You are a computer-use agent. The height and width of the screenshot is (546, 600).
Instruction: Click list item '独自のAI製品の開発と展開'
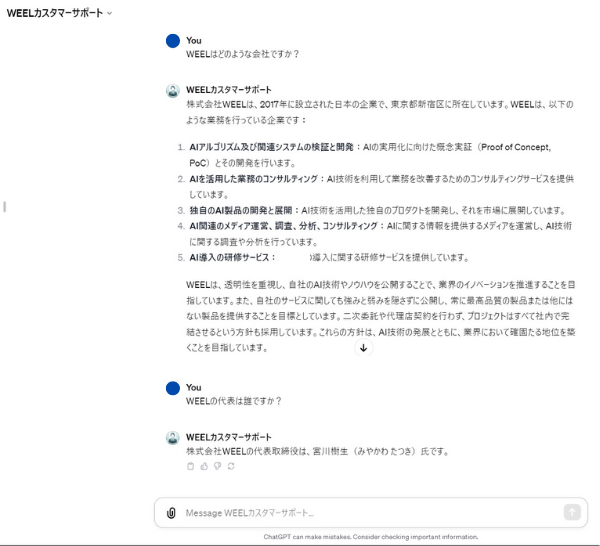(x=241, y=210)
